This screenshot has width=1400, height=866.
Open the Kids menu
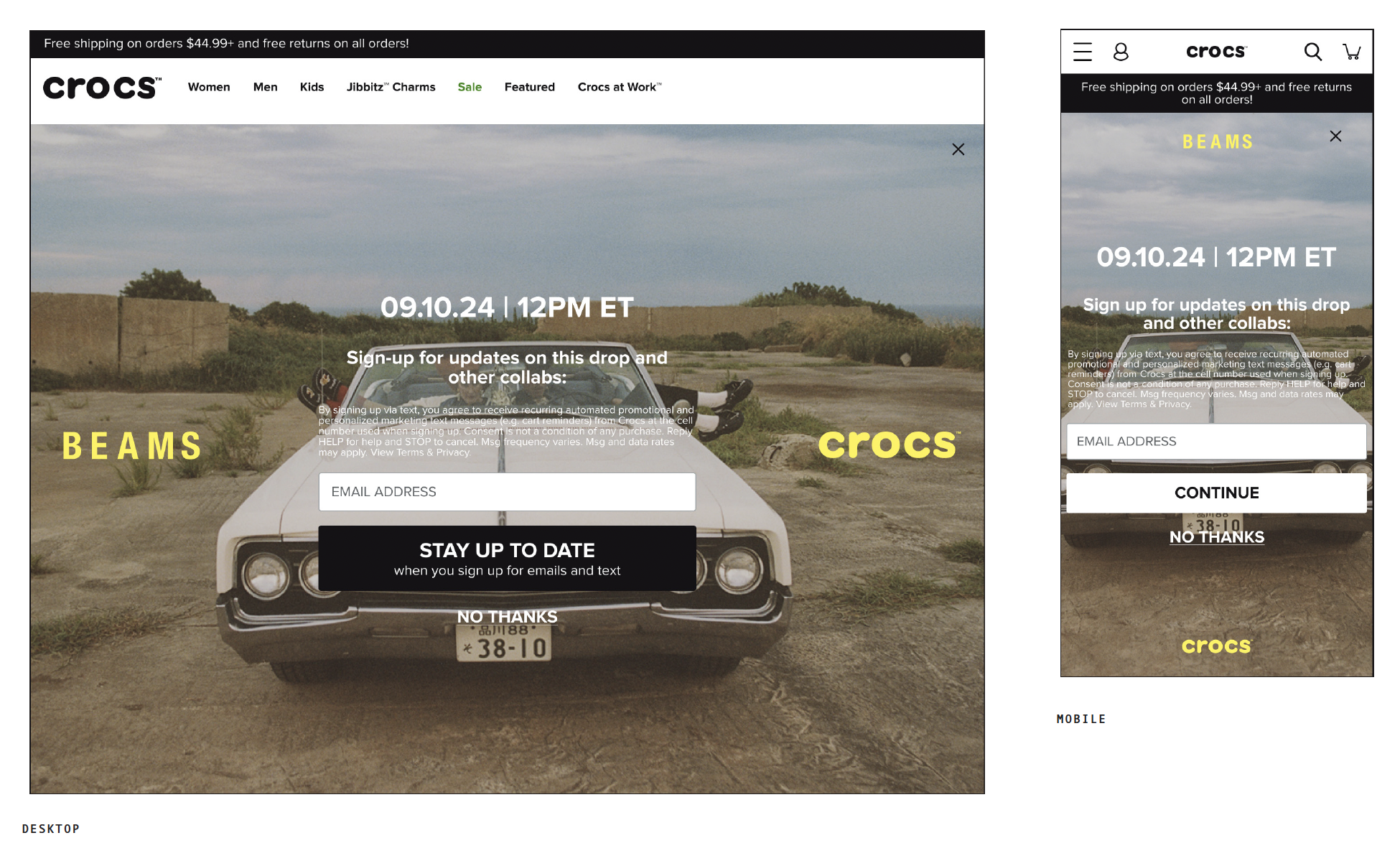pos(312,87)
